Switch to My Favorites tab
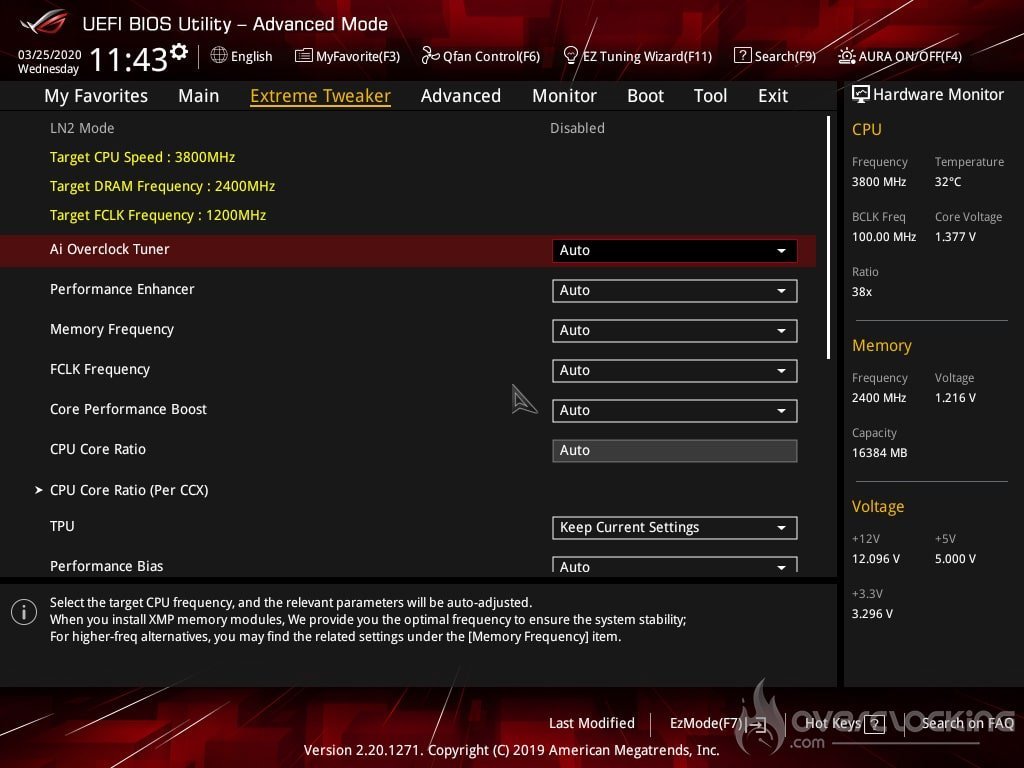This screenshot has height=768, width=1024. pos(96,96)
